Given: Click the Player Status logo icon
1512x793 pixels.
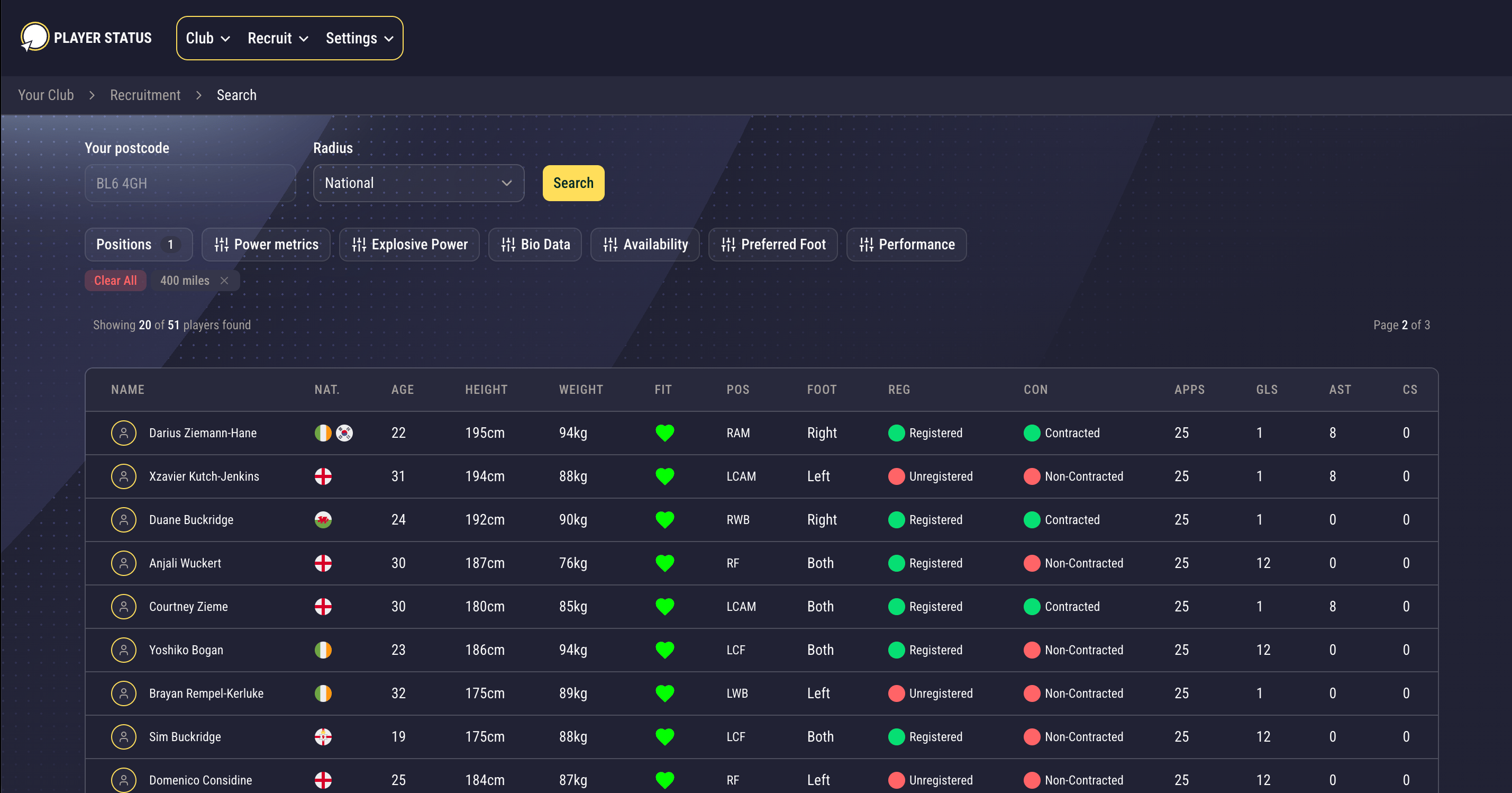Looking at the screenshot, I should pos(34,38).
